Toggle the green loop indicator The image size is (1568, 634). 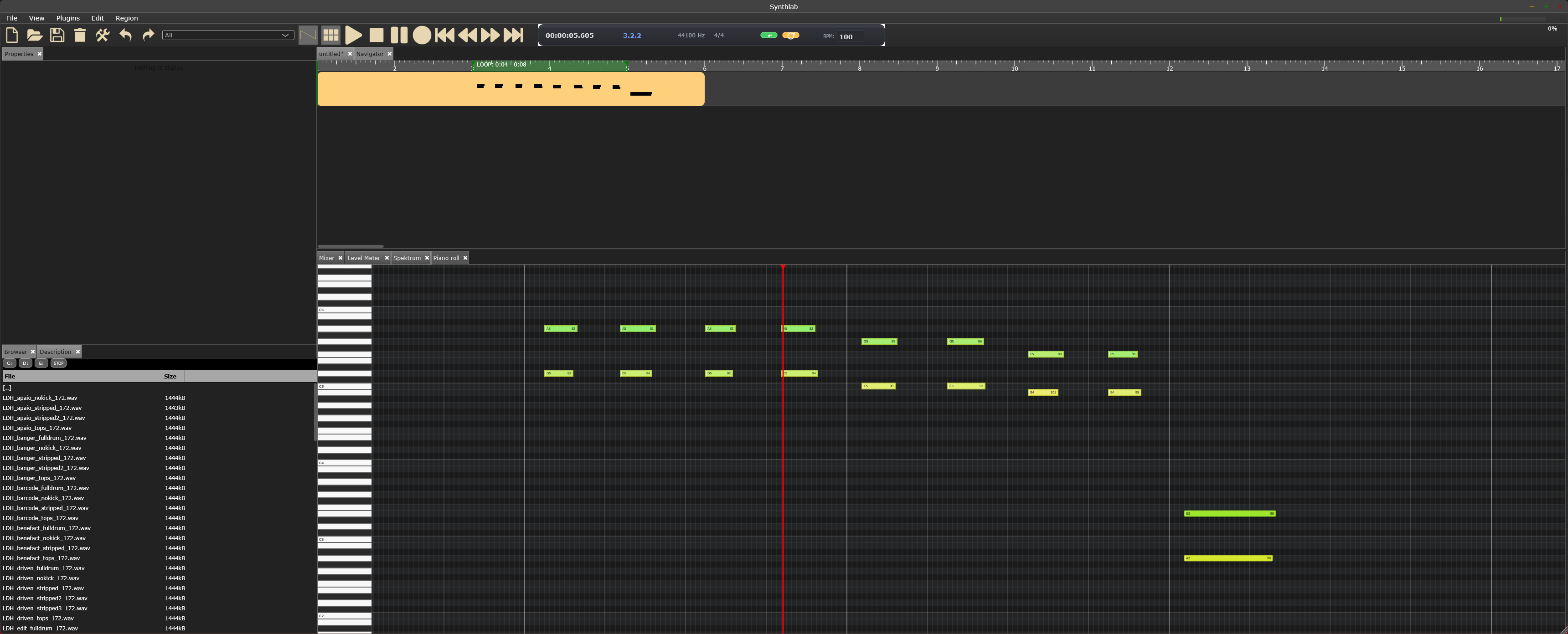pos(769,35)
